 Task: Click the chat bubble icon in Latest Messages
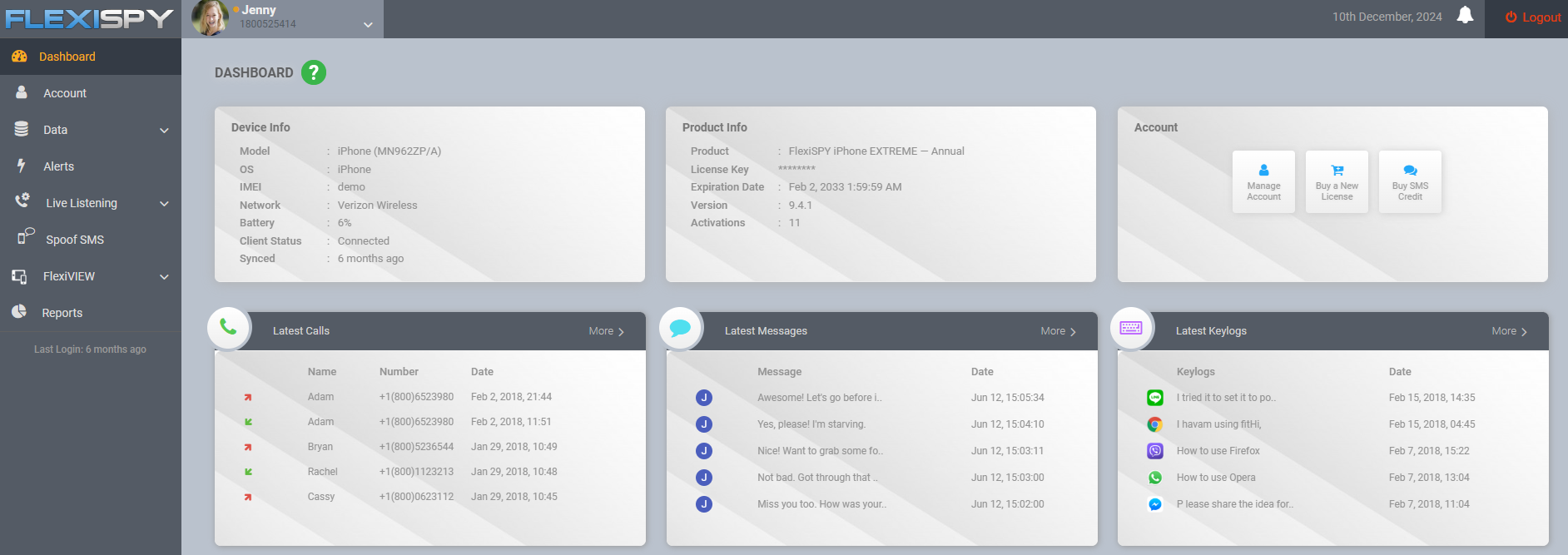(x=680, y=328)
